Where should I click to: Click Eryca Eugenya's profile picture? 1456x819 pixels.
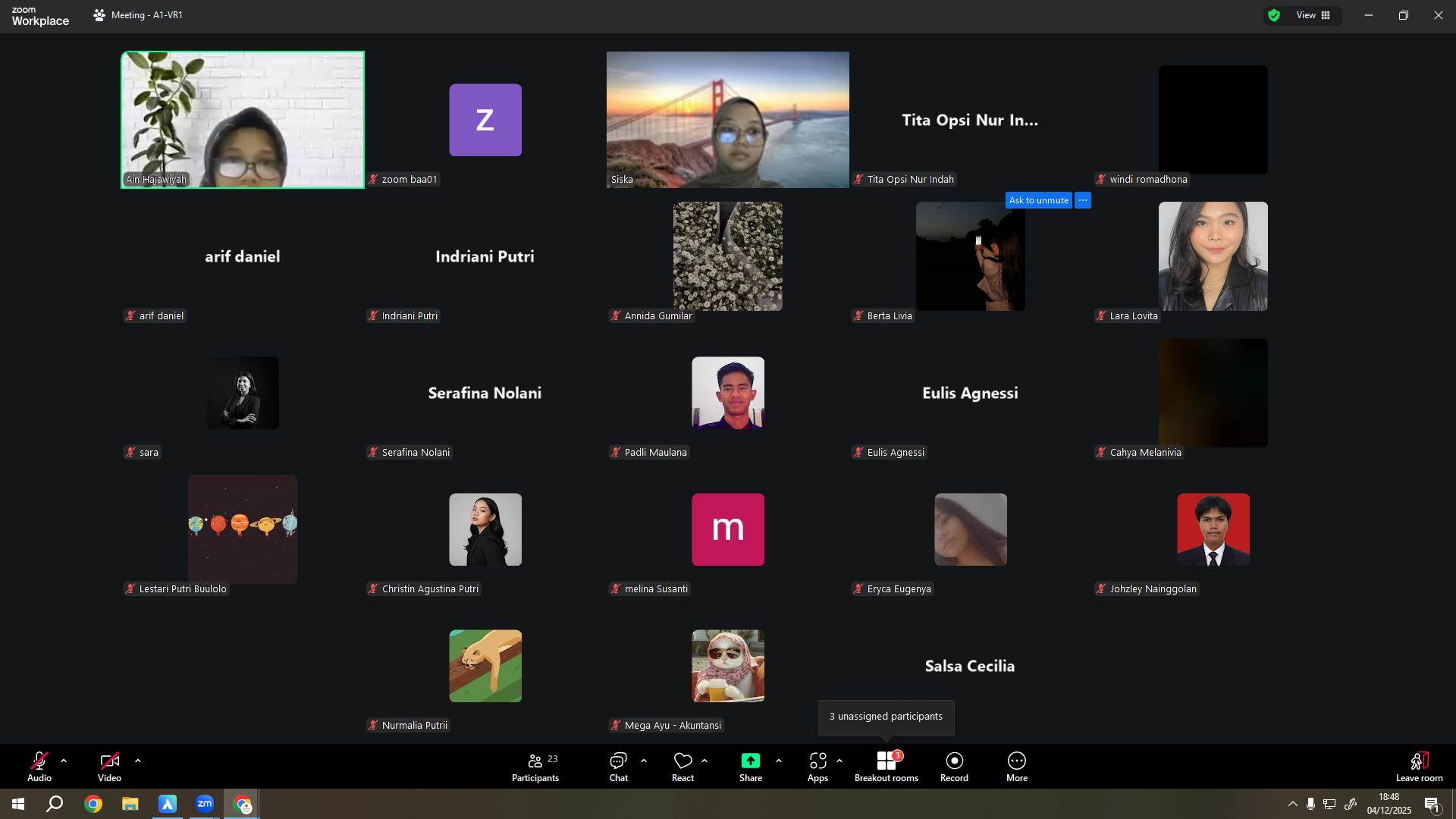(x=971, y=529)
